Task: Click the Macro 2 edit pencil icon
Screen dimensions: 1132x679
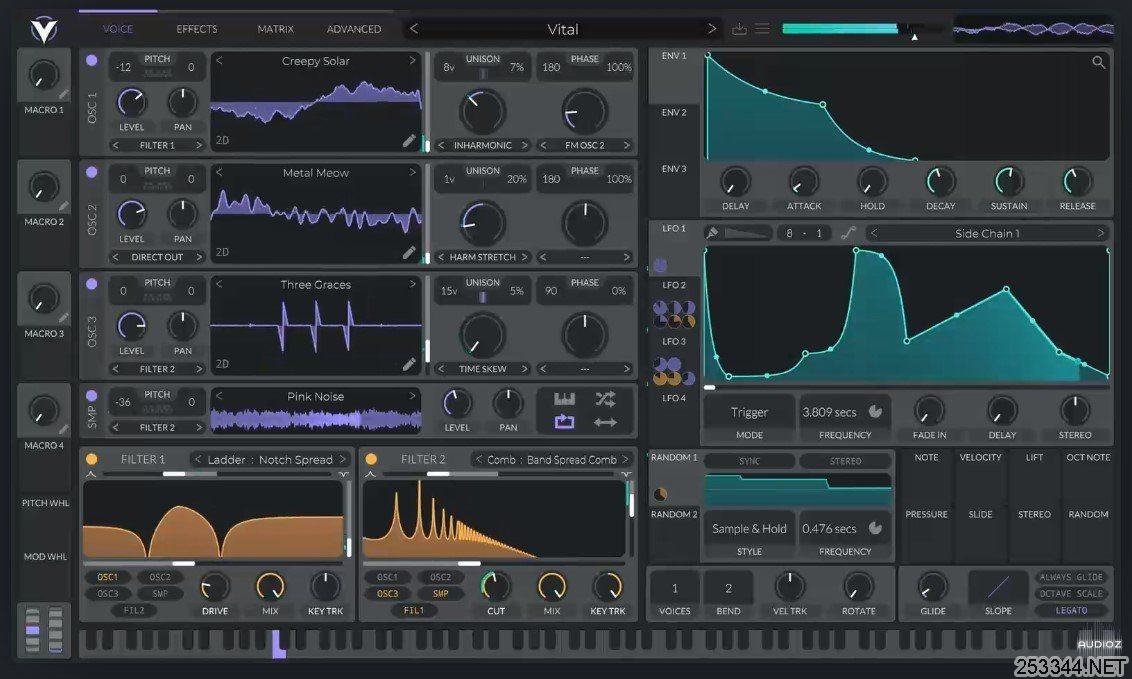Action: tap(64, 206)
